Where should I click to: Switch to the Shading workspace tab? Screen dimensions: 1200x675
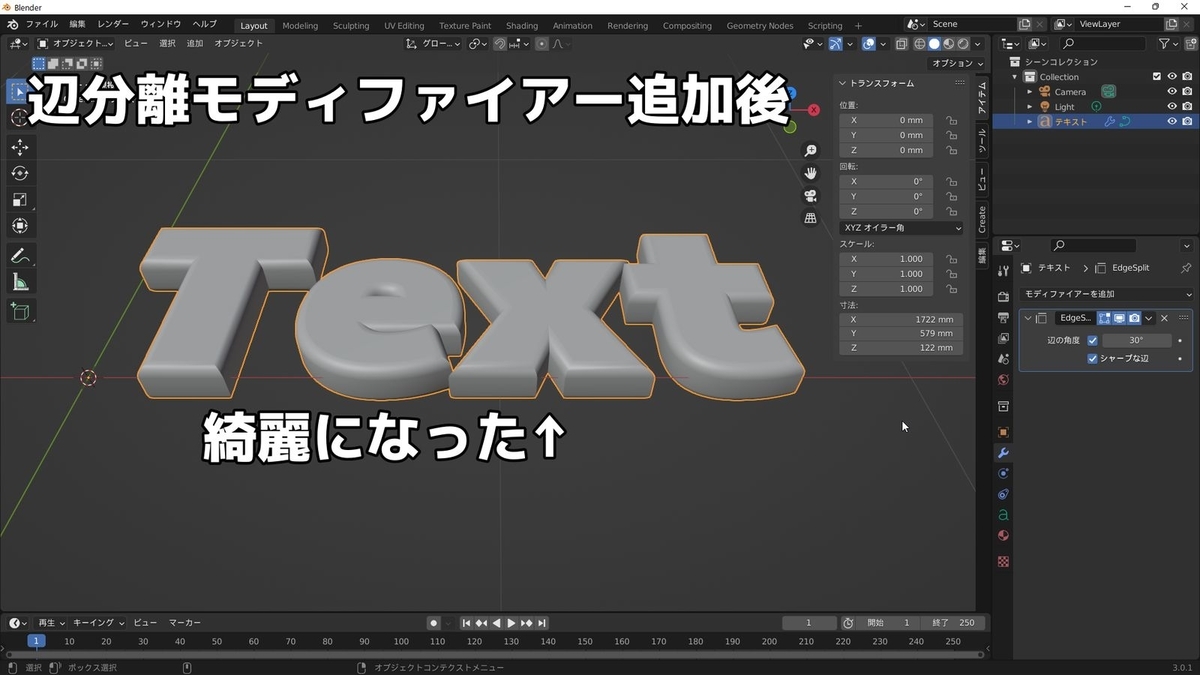[x=521, y=25]
